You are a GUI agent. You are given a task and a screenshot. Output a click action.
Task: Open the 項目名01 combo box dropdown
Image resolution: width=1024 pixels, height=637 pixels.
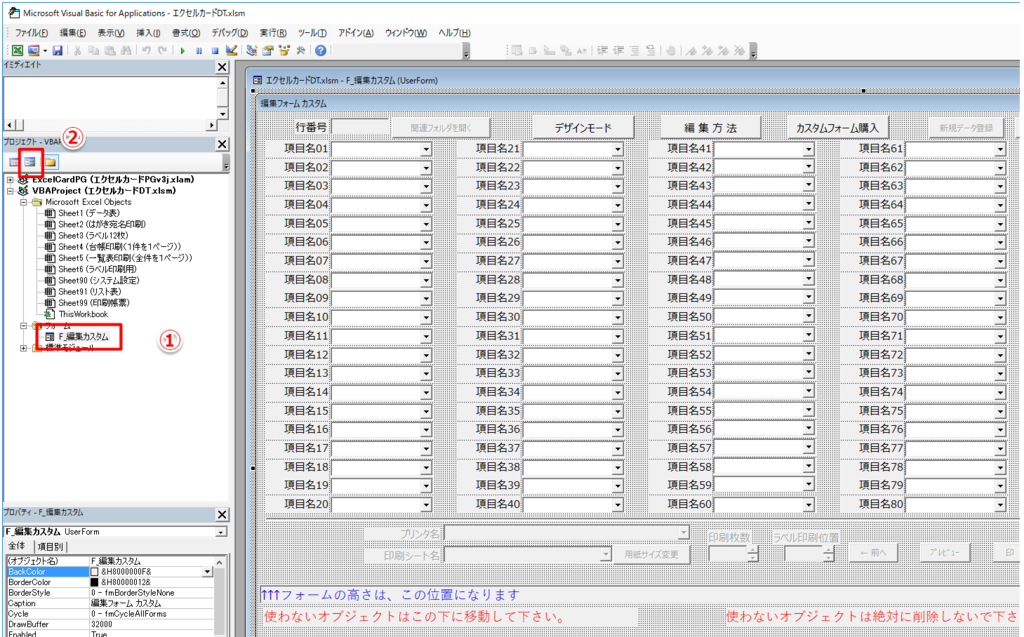pyautogui.click(x=426, y=149)
